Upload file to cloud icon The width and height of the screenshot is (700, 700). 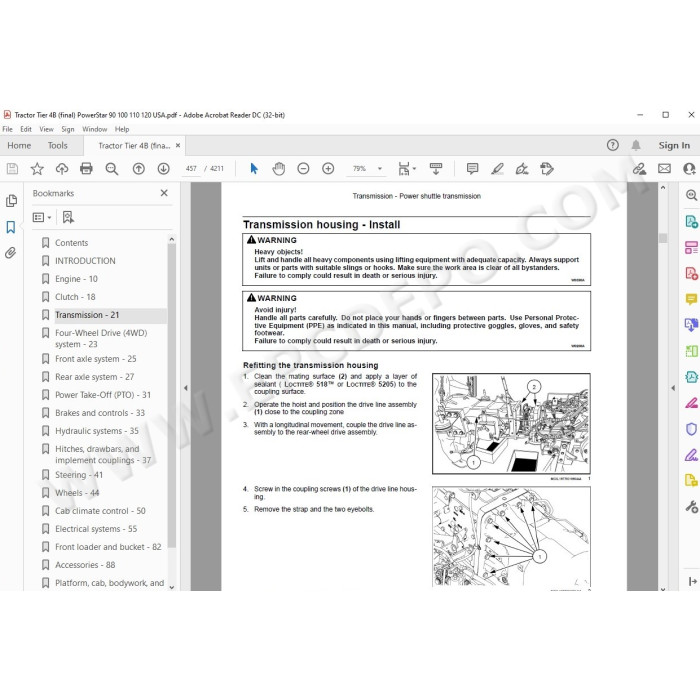[x=62, y=169]
